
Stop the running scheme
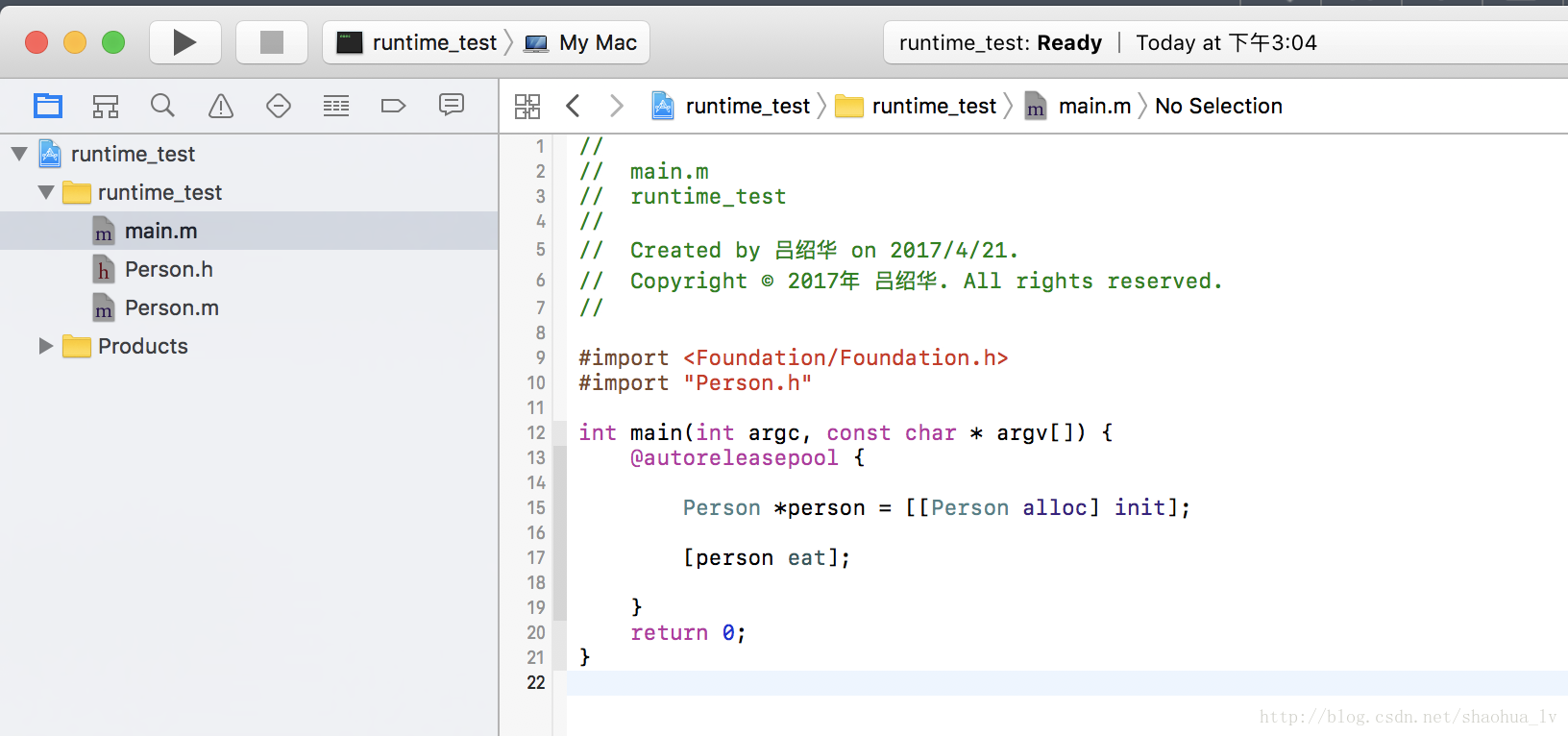point(272,42)
